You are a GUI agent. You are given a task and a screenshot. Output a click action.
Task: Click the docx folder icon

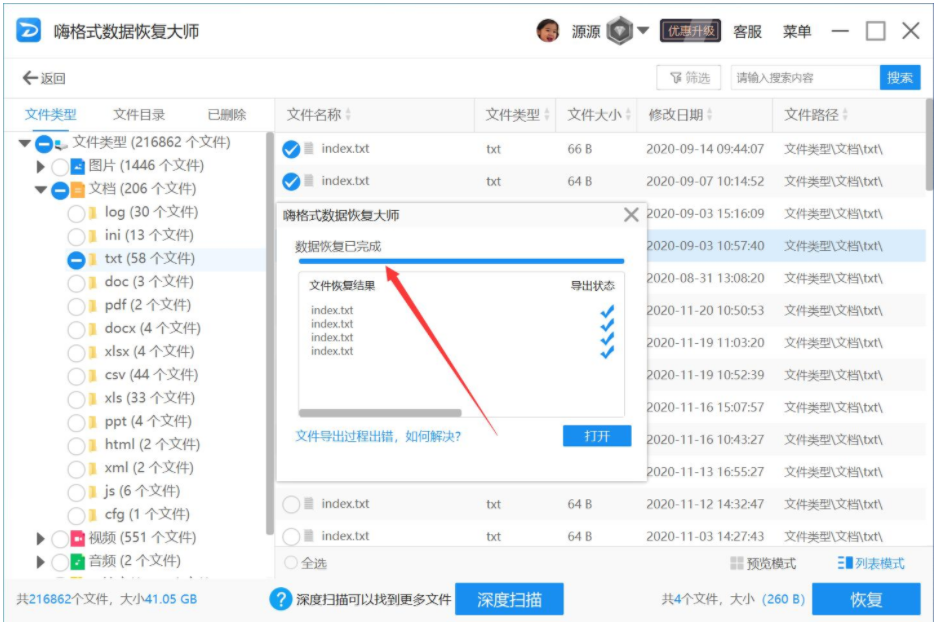point(93,329)
